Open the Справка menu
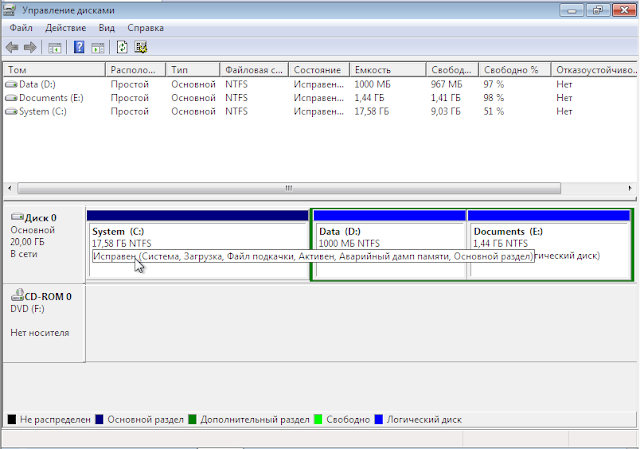Viewport: 640px width, 449px height. 145,28
